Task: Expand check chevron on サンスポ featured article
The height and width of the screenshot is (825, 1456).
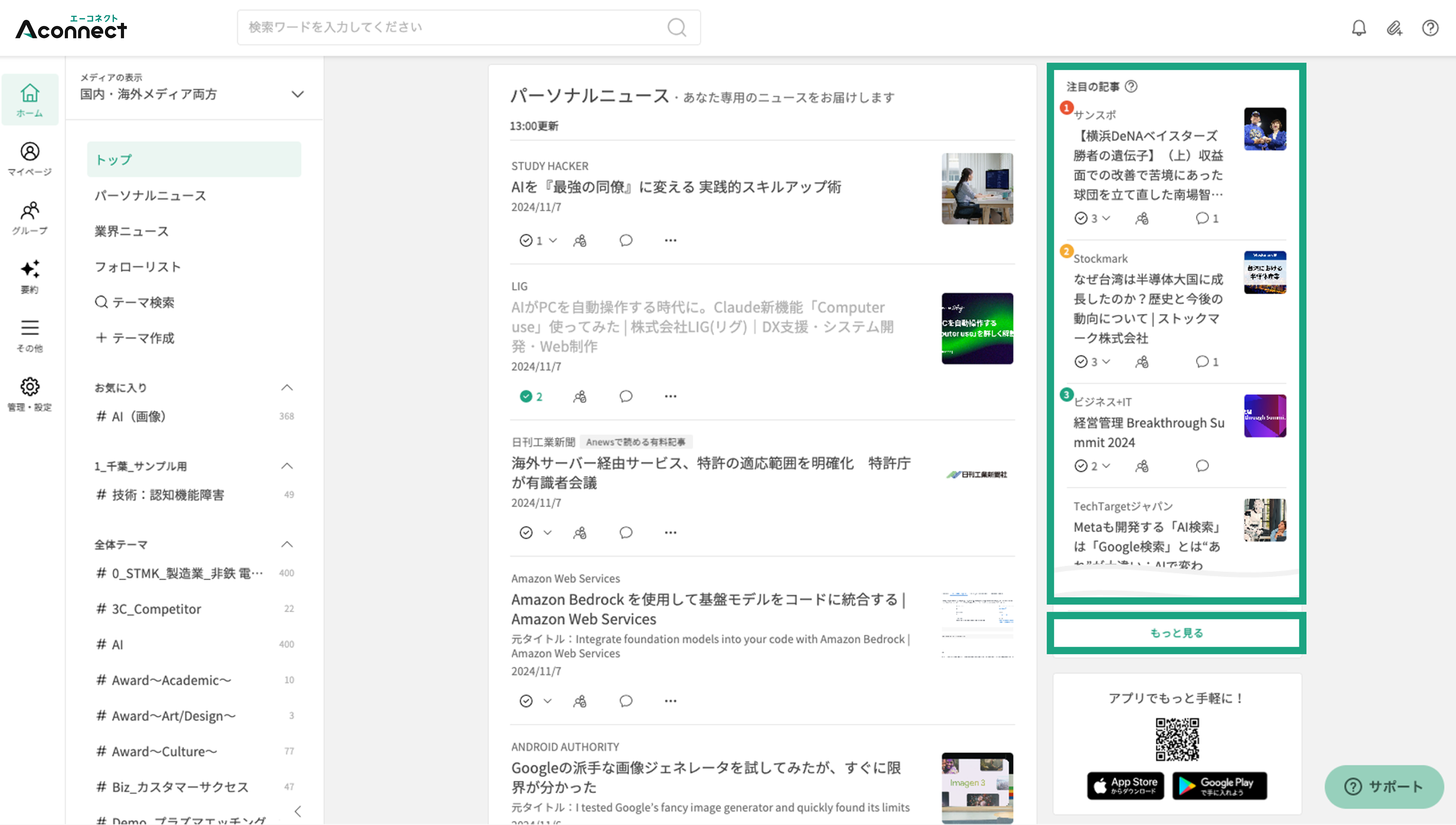Action: pyautogui.click(x=1106, y=218)
